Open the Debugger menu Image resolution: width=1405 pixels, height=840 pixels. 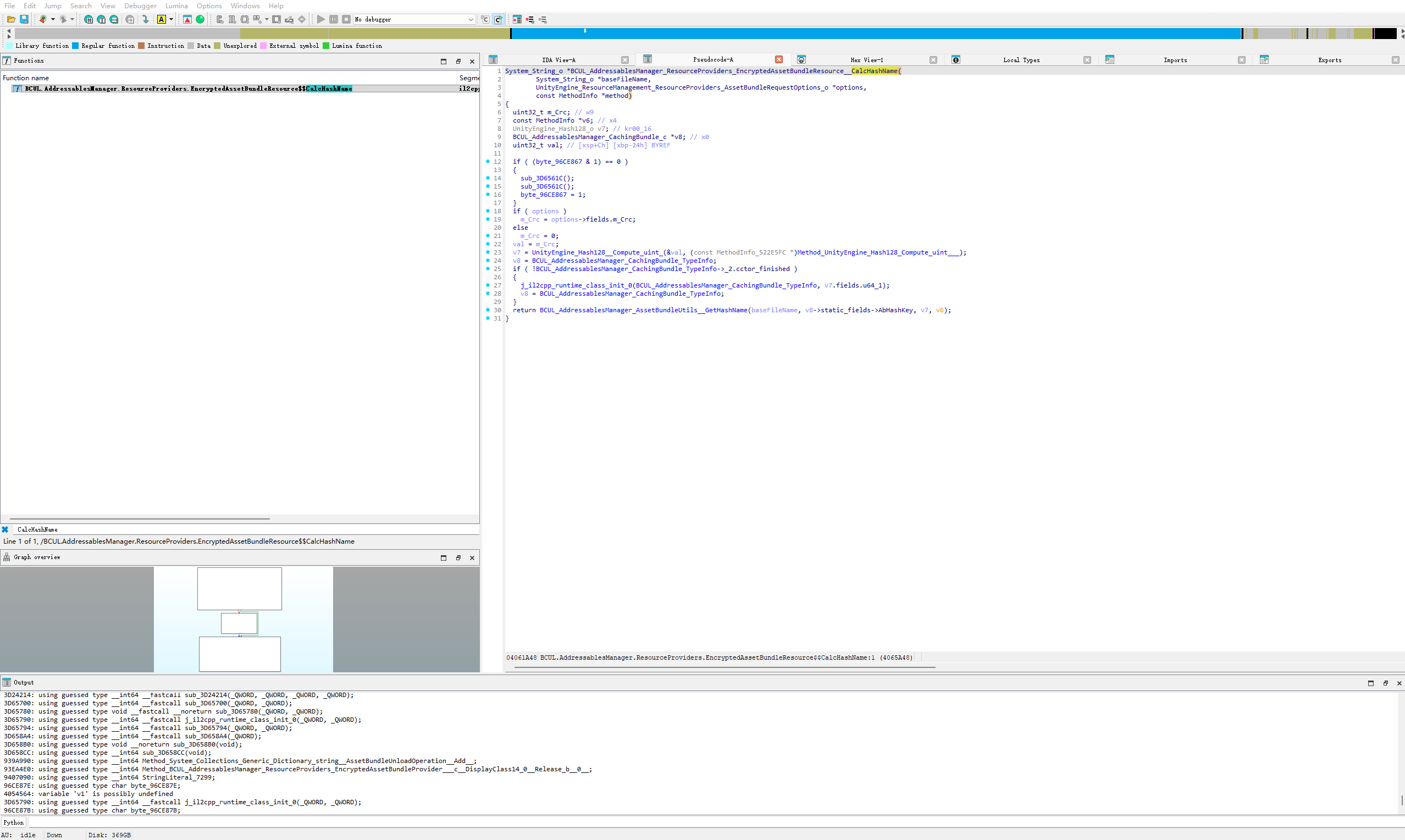coord(140,5)
